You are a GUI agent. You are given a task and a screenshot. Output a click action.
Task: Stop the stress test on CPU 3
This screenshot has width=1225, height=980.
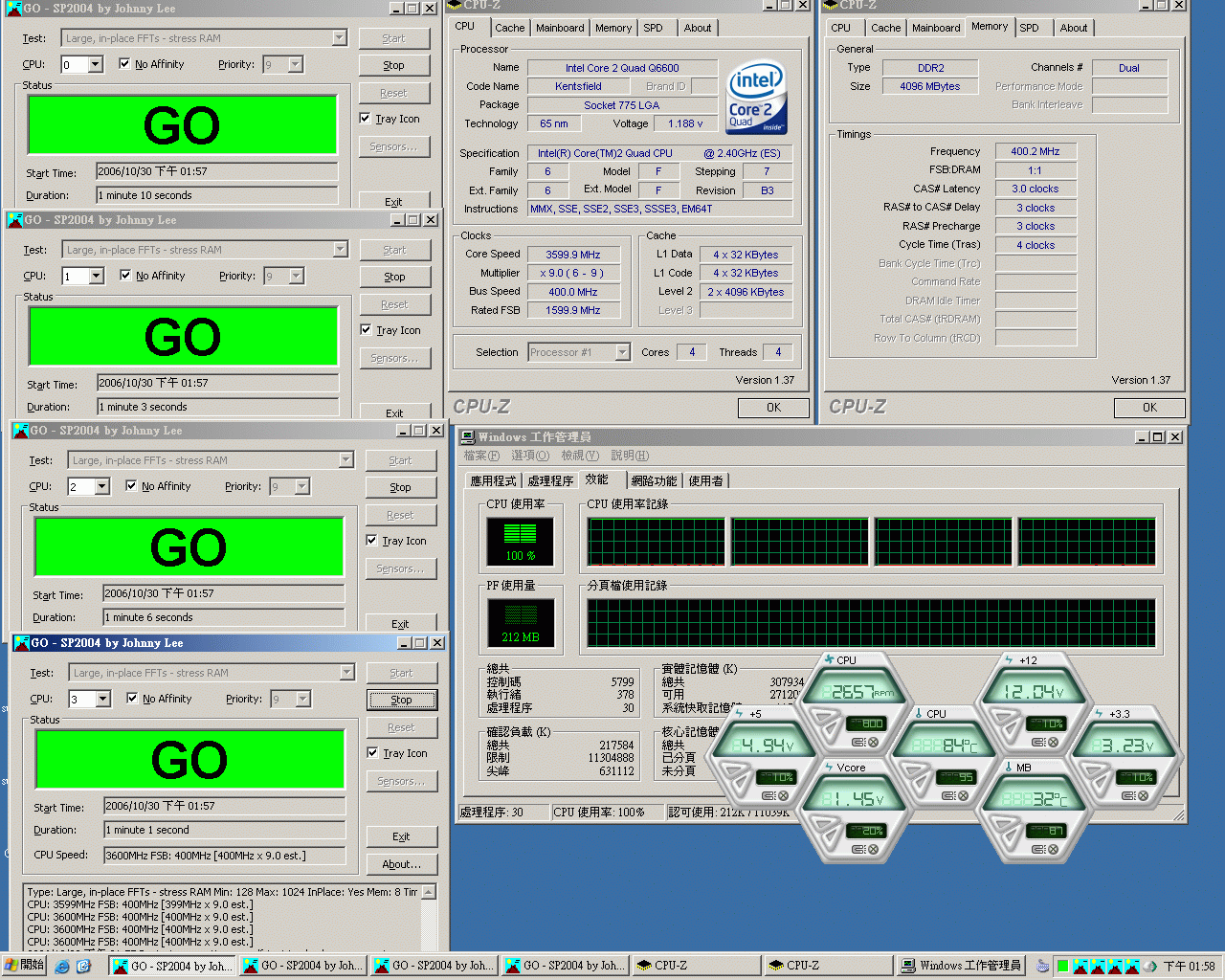(402, 700)
